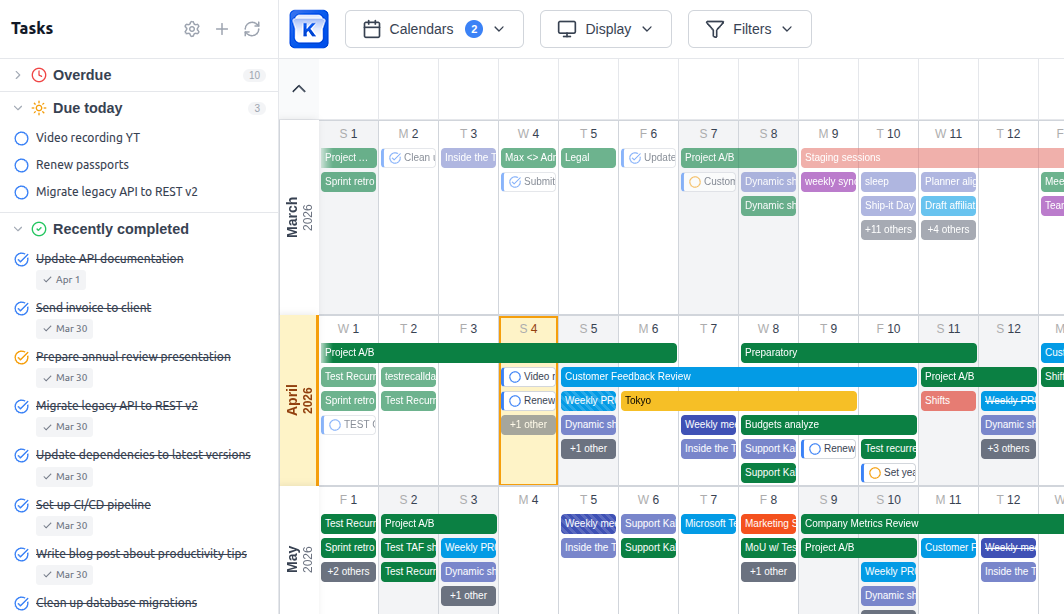
Task: Click the calendar icon in Calendars button
Action: pos(372,29)
